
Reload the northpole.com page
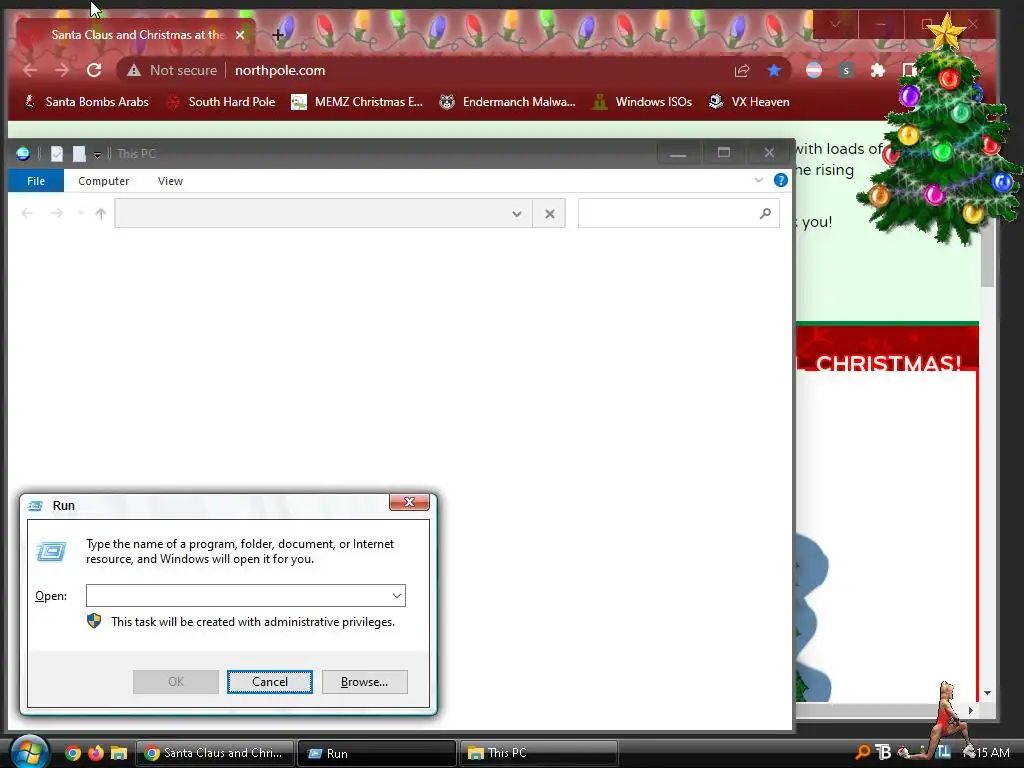(94, 70)
